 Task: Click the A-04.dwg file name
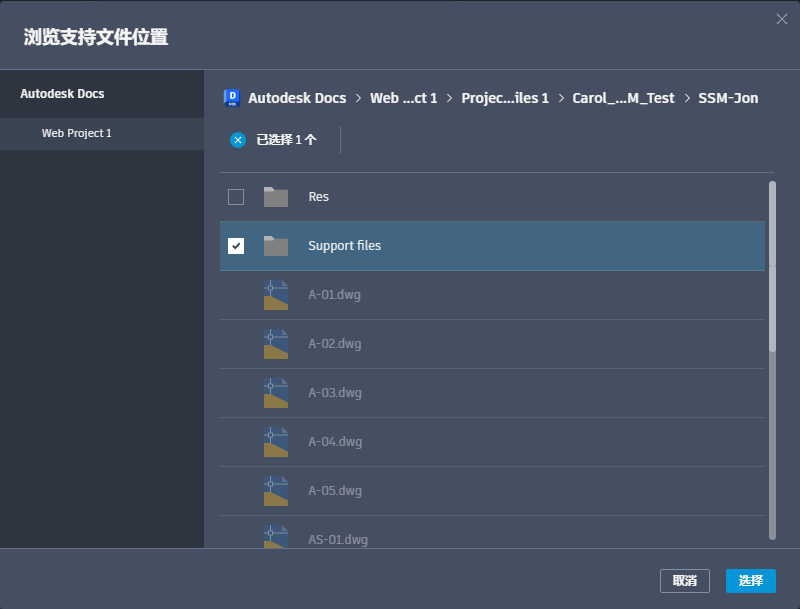pos(335,442)
